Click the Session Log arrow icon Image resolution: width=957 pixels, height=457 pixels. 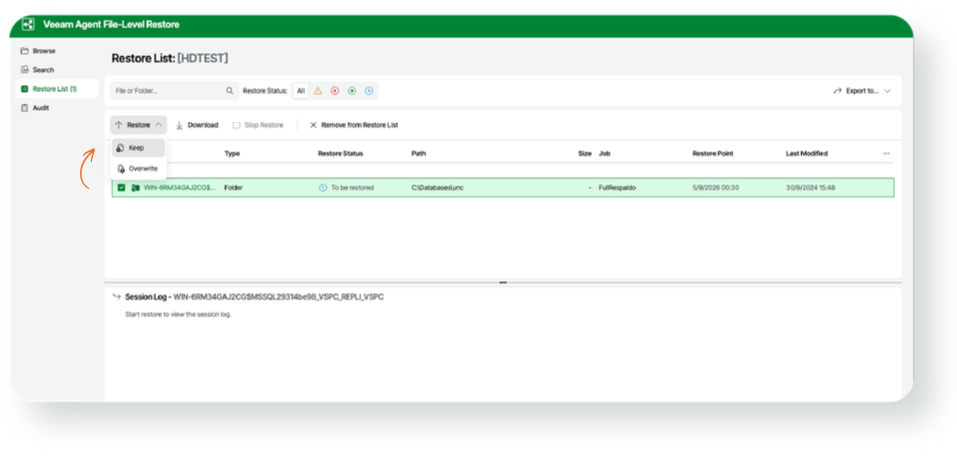pos(117,297)
